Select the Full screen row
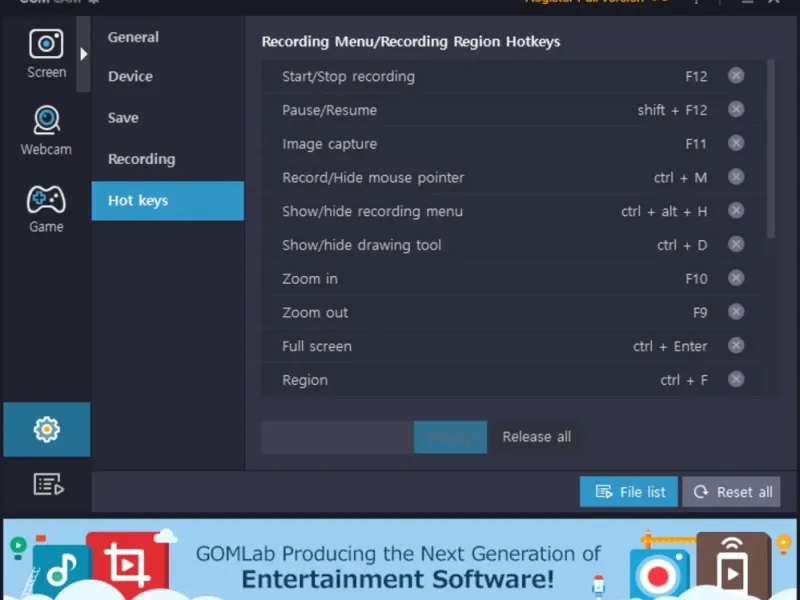Screen dimensions: 800x600 point(514,346)
